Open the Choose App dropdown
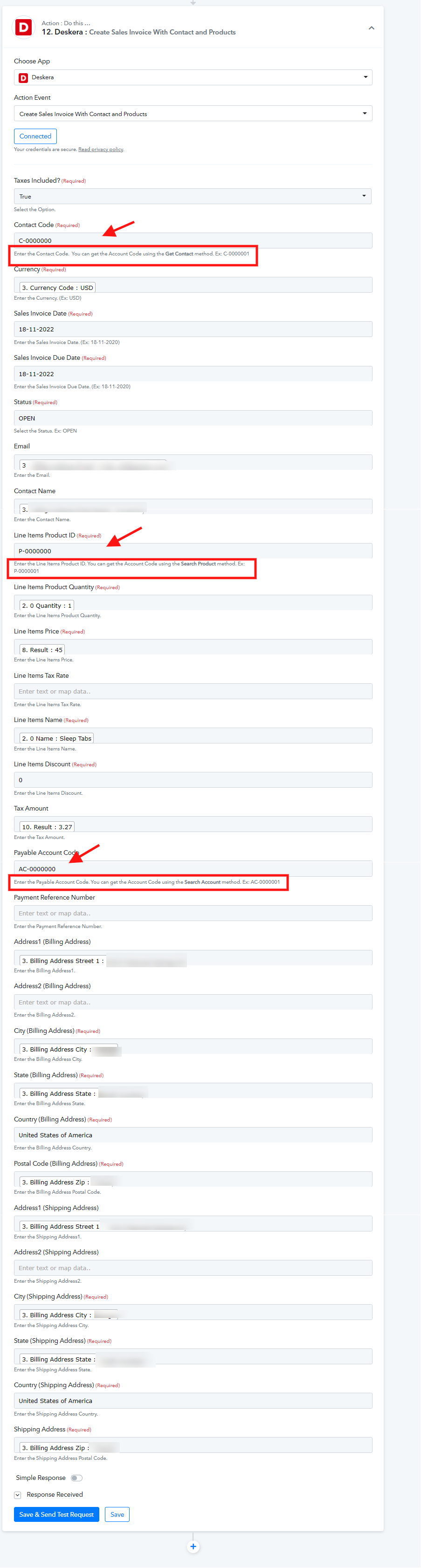The image size is (421, 1568). [x=193, y=77]
